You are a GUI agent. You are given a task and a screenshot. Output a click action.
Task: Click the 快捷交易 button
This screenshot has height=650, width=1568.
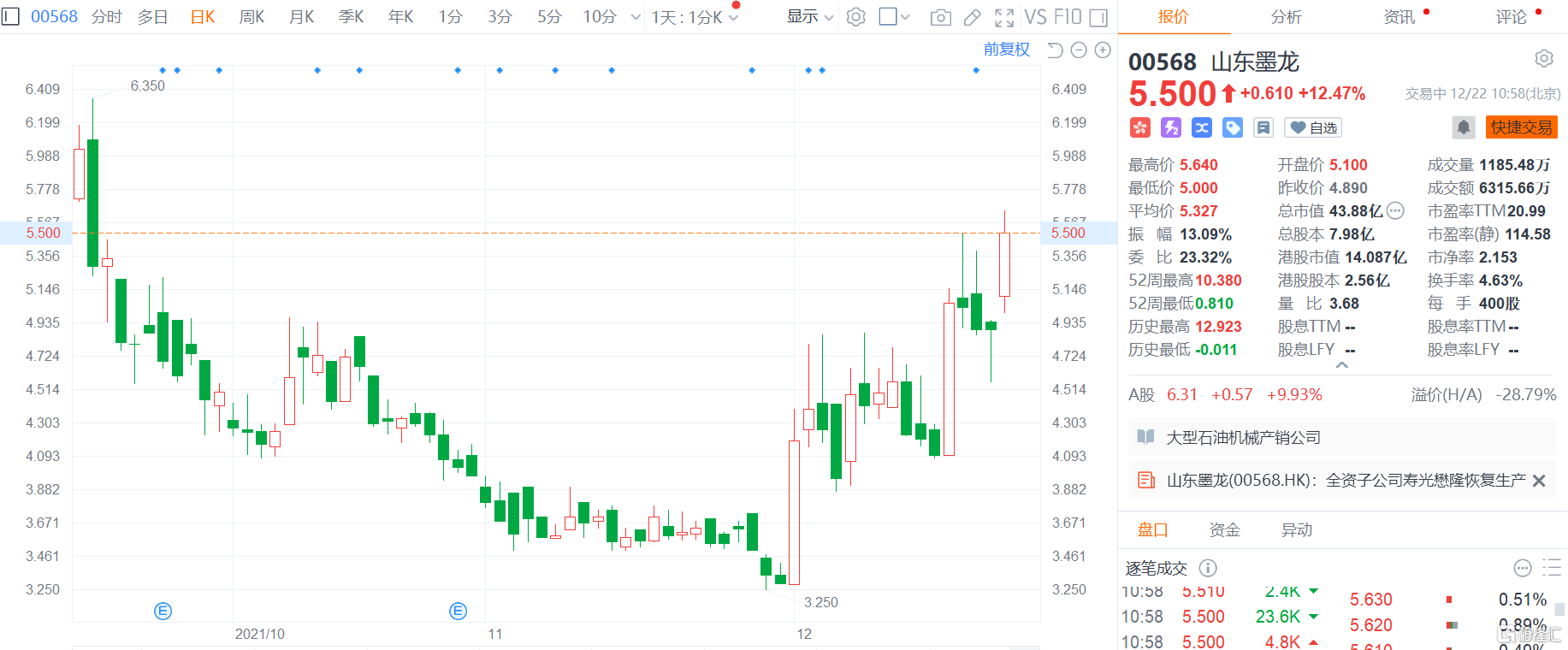(1521, 127)
